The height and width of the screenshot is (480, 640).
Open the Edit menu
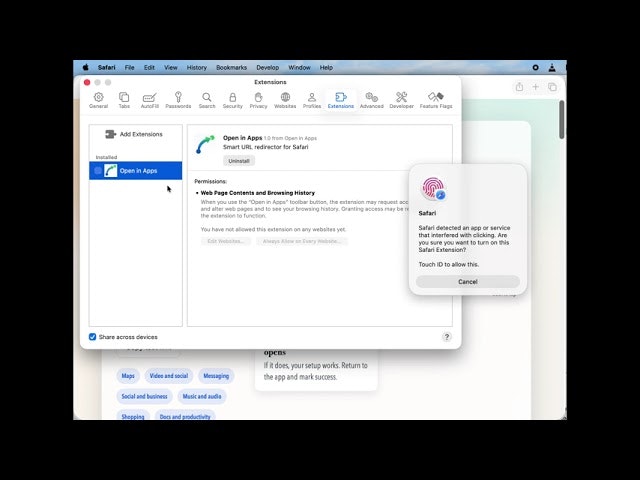[x=149, y=67]
